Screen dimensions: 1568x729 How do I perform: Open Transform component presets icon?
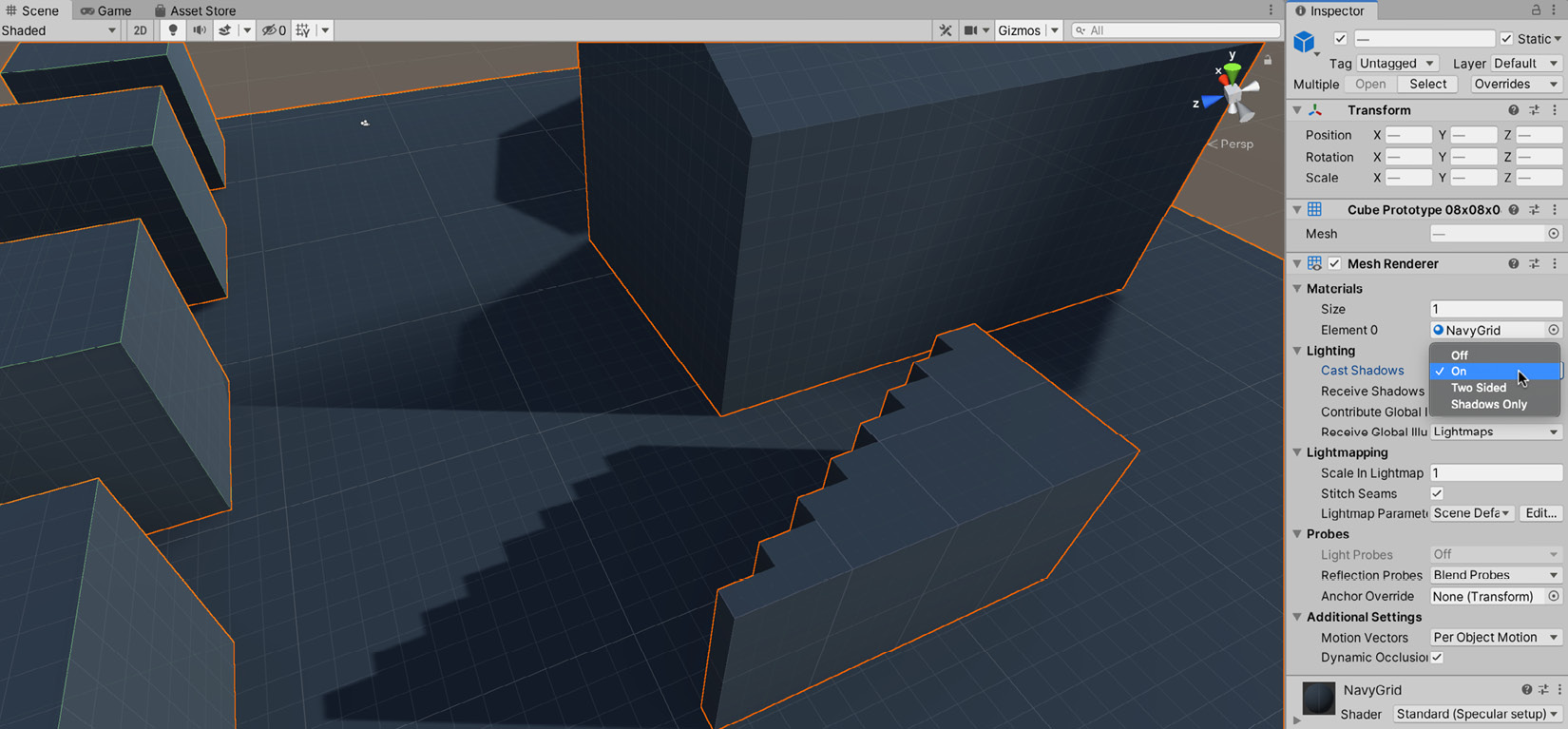tap(1535, 110)
